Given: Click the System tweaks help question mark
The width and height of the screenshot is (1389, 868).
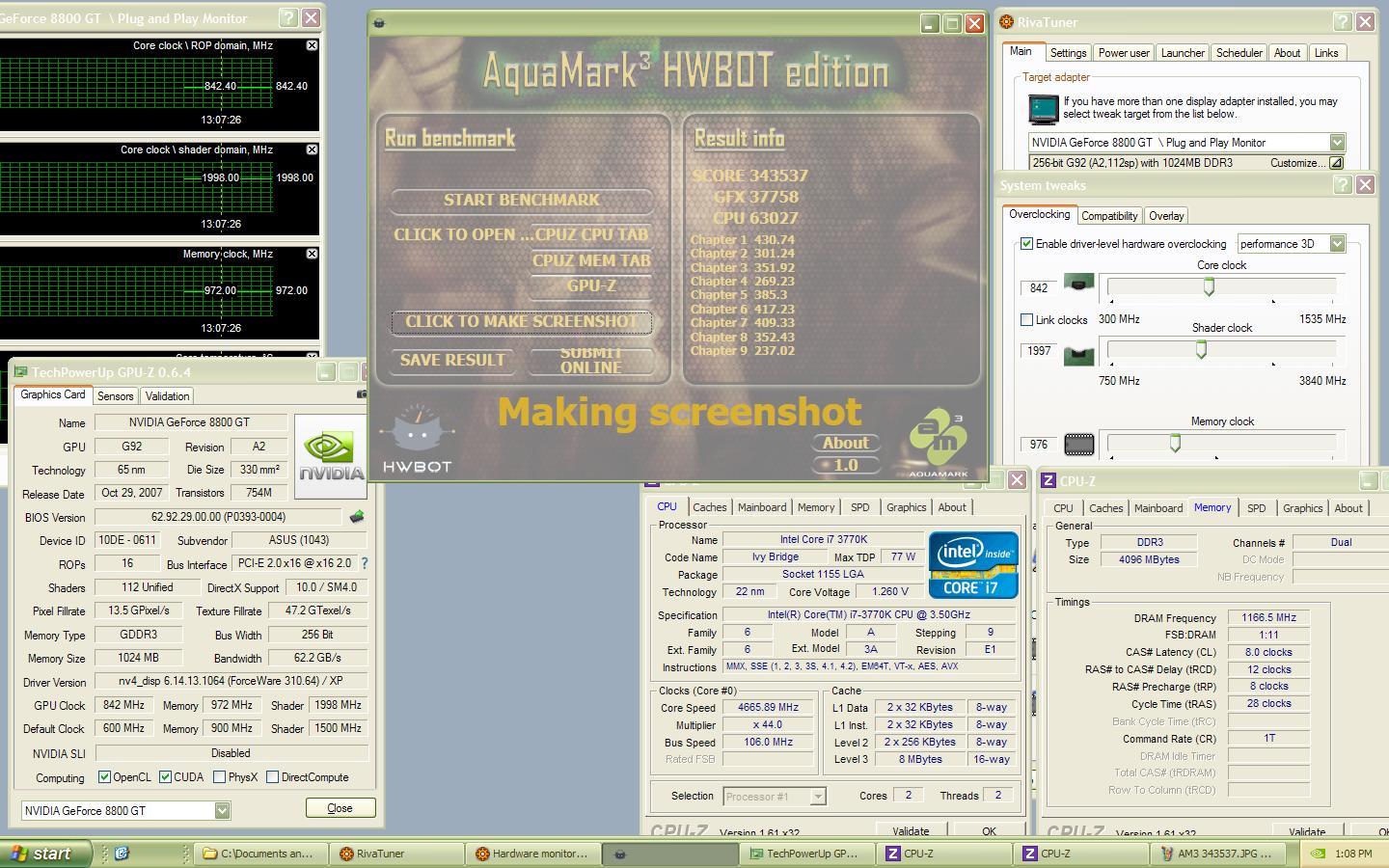Looking at the screenshot, I should [x=1343, y=184].
